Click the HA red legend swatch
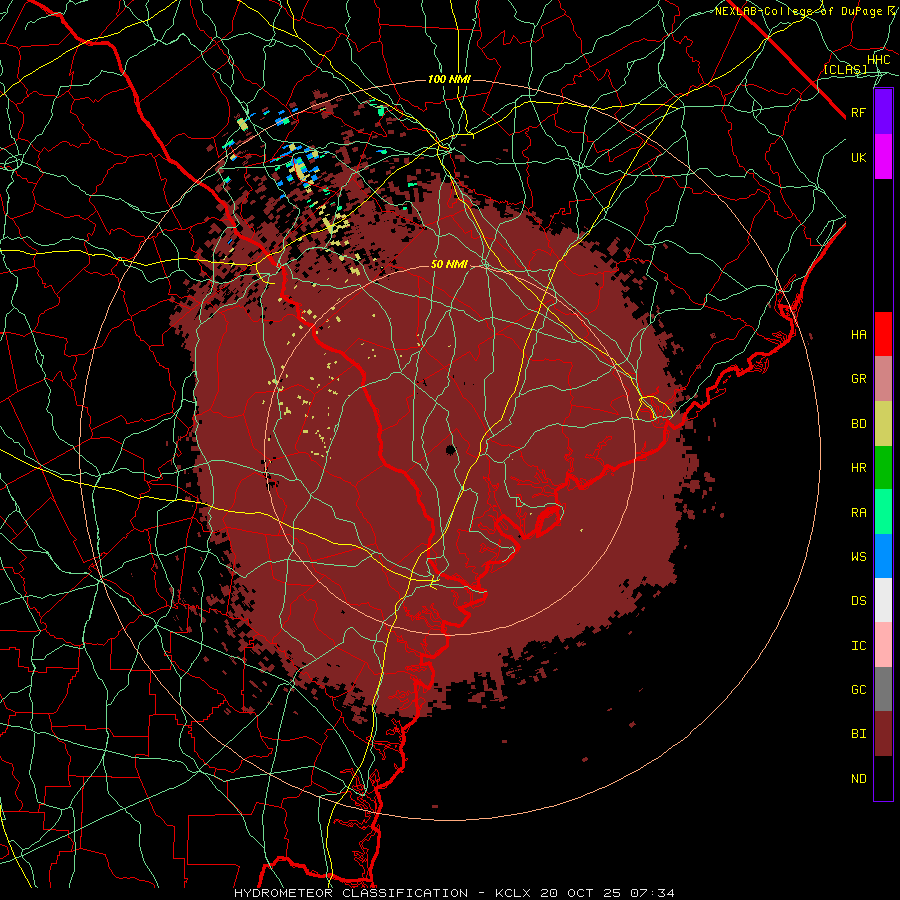 coord(883,334)
